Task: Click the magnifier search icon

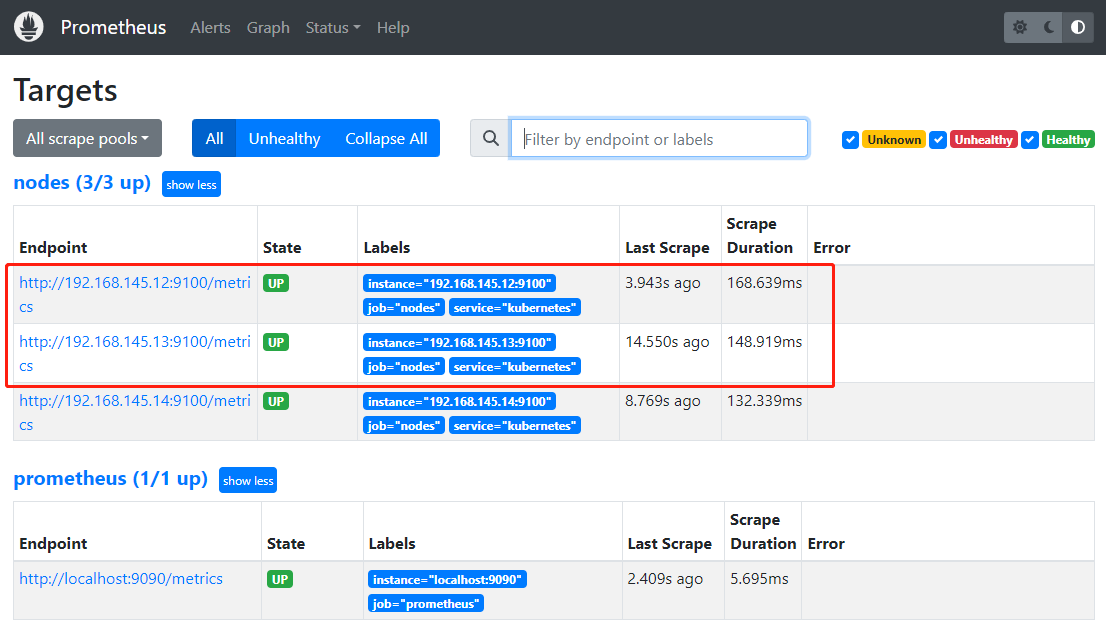Action: coord(490,138)
